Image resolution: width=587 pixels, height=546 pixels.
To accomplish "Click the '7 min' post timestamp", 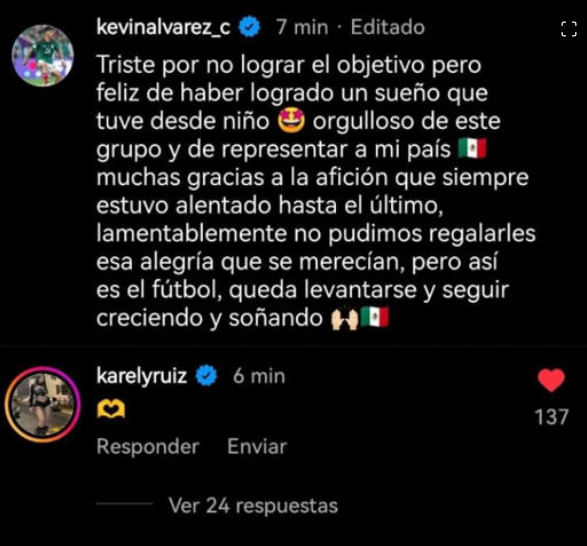I will 302,27.
